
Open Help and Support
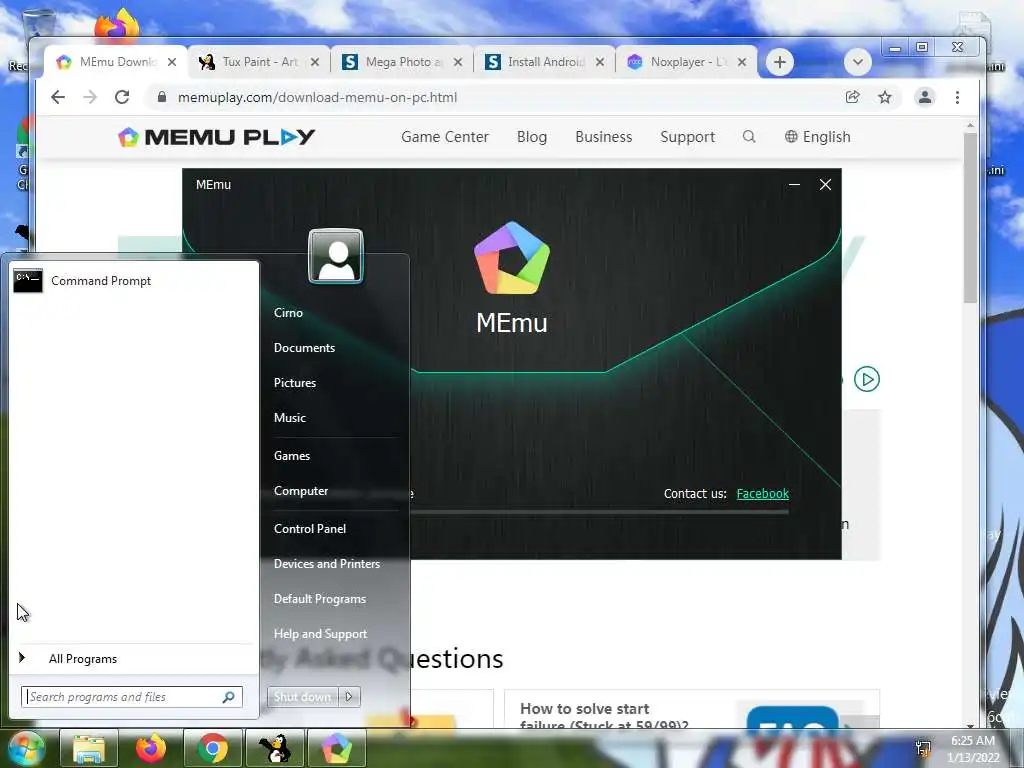pos(320,634)
